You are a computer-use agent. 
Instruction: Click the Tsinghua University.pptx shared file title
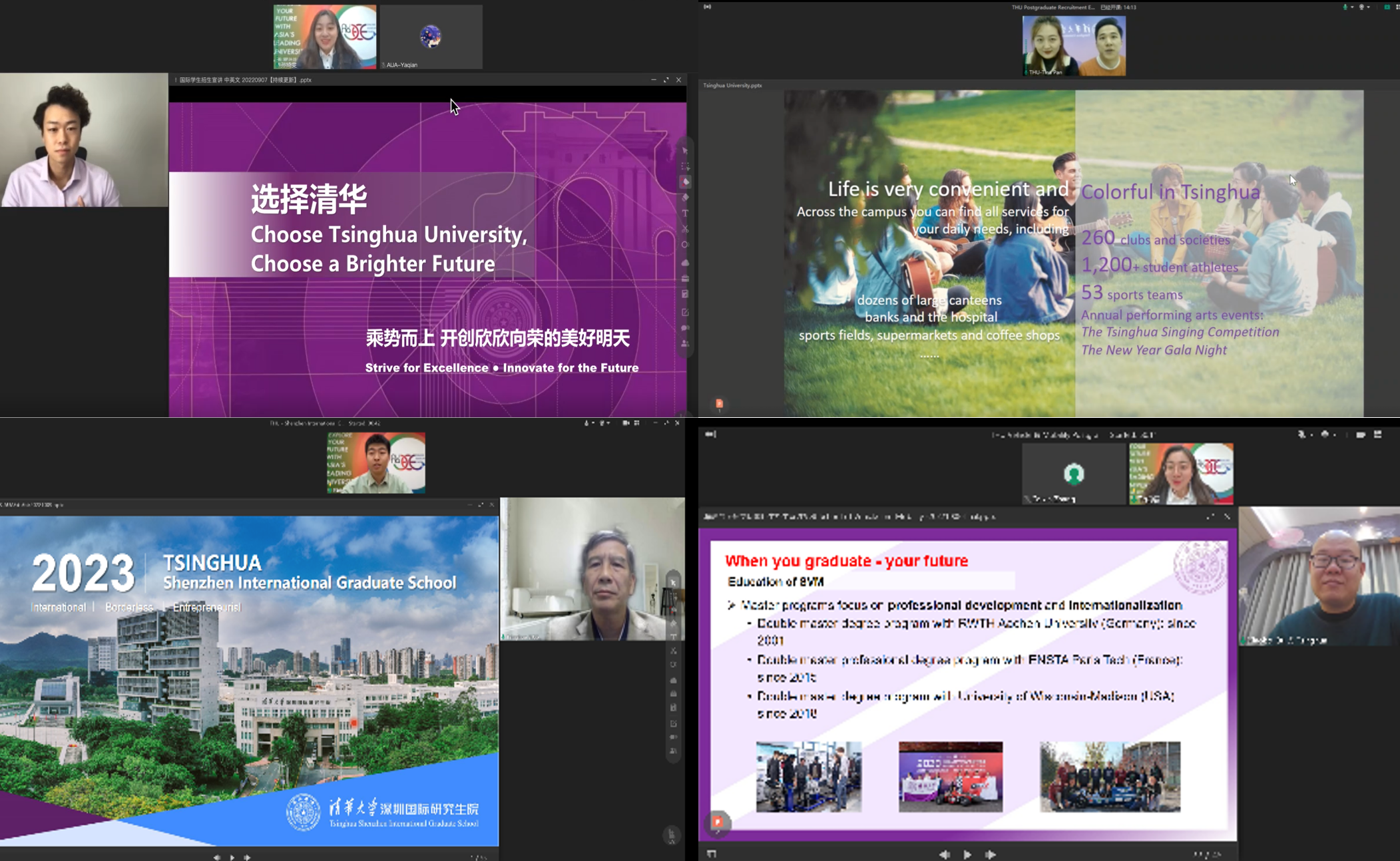[732, 85]
